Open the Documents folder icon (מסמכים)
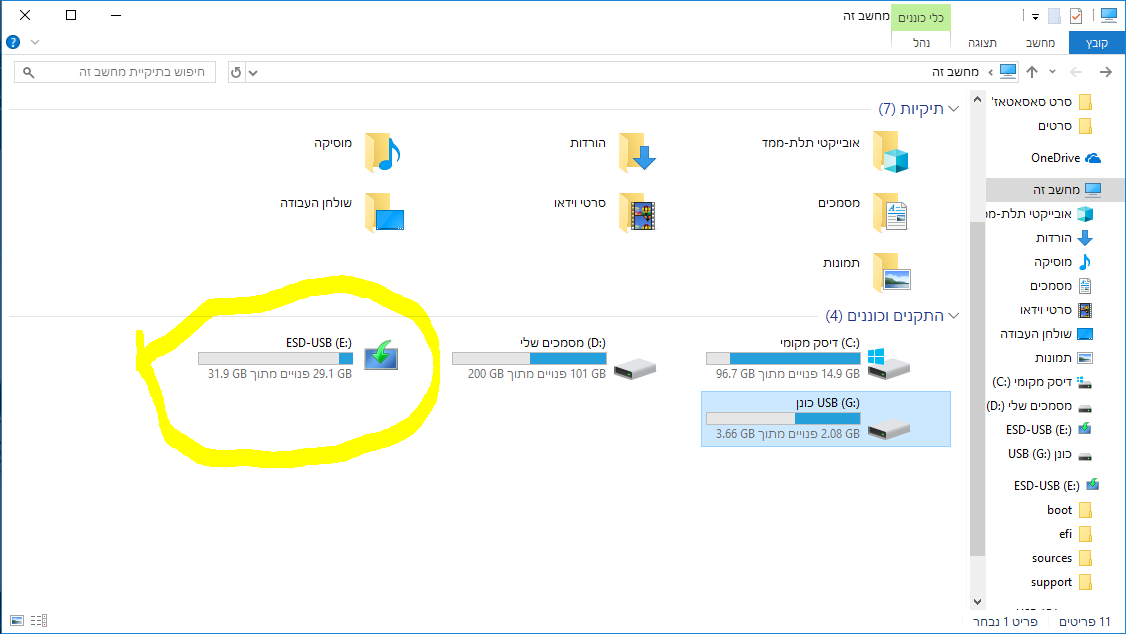The image size is (1126, 634). click(x=890, y=213)
